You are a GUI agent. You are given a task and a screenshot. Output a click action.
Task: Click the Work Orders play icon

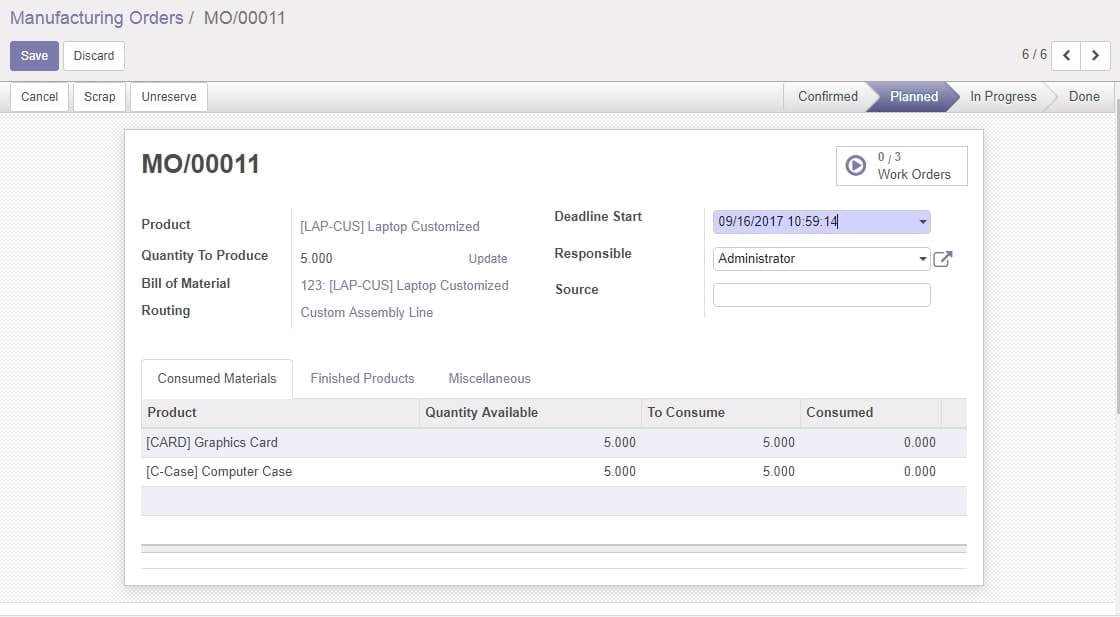[x=856, y=166]
